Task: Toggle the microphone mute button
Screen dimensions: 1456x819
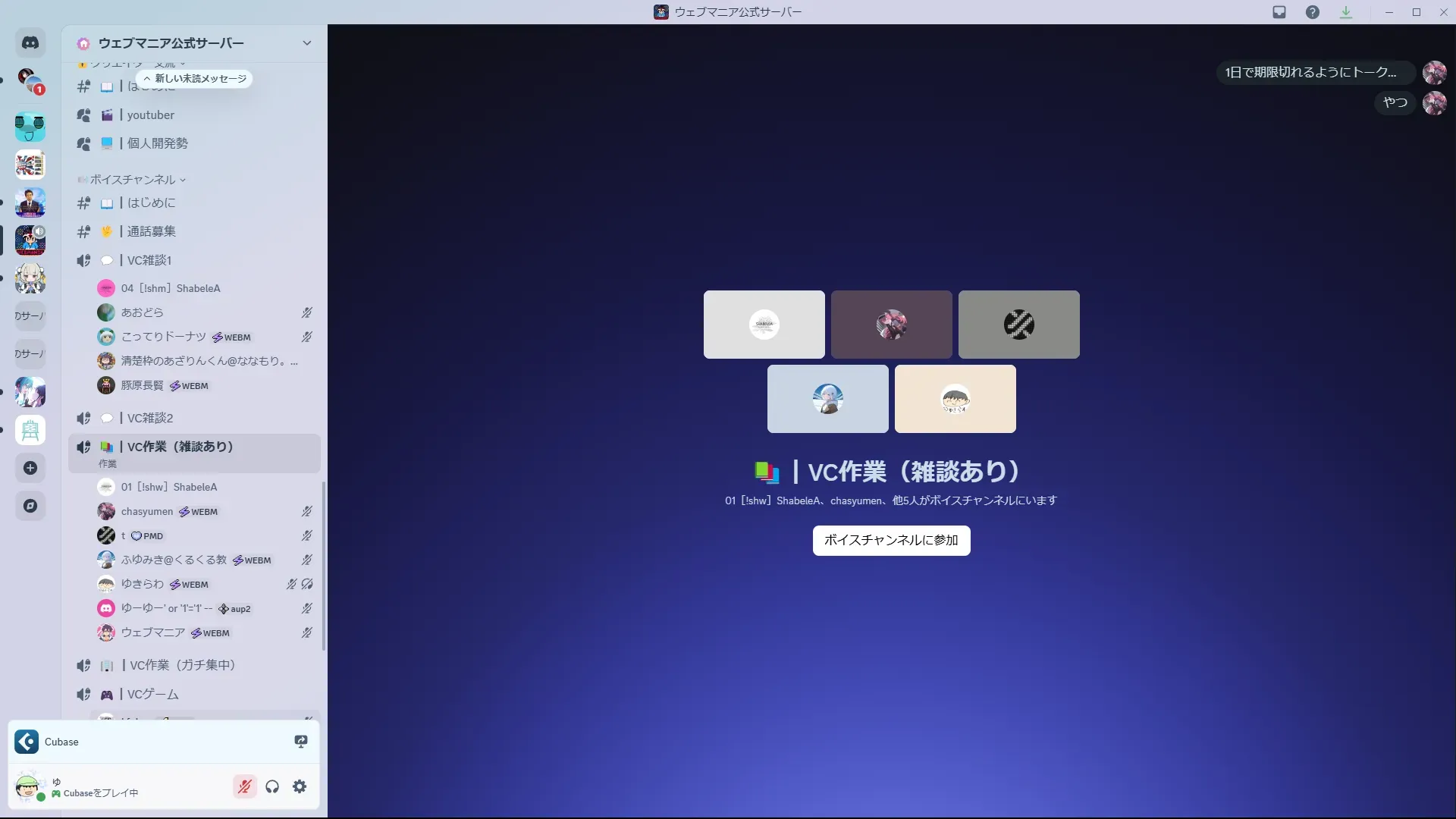Action: pos(244,786)
